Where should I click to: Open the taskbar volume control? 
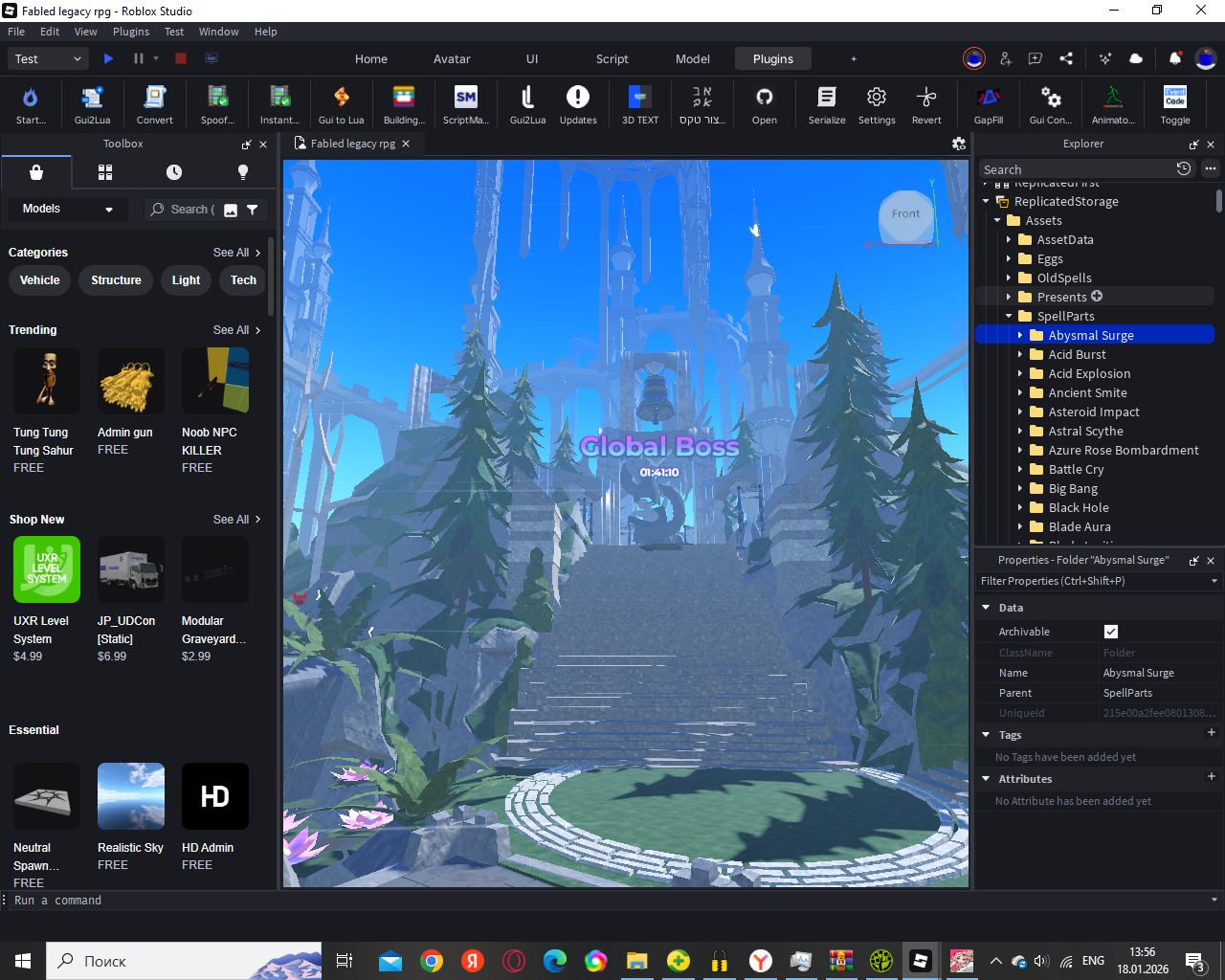coord(1041,961)
